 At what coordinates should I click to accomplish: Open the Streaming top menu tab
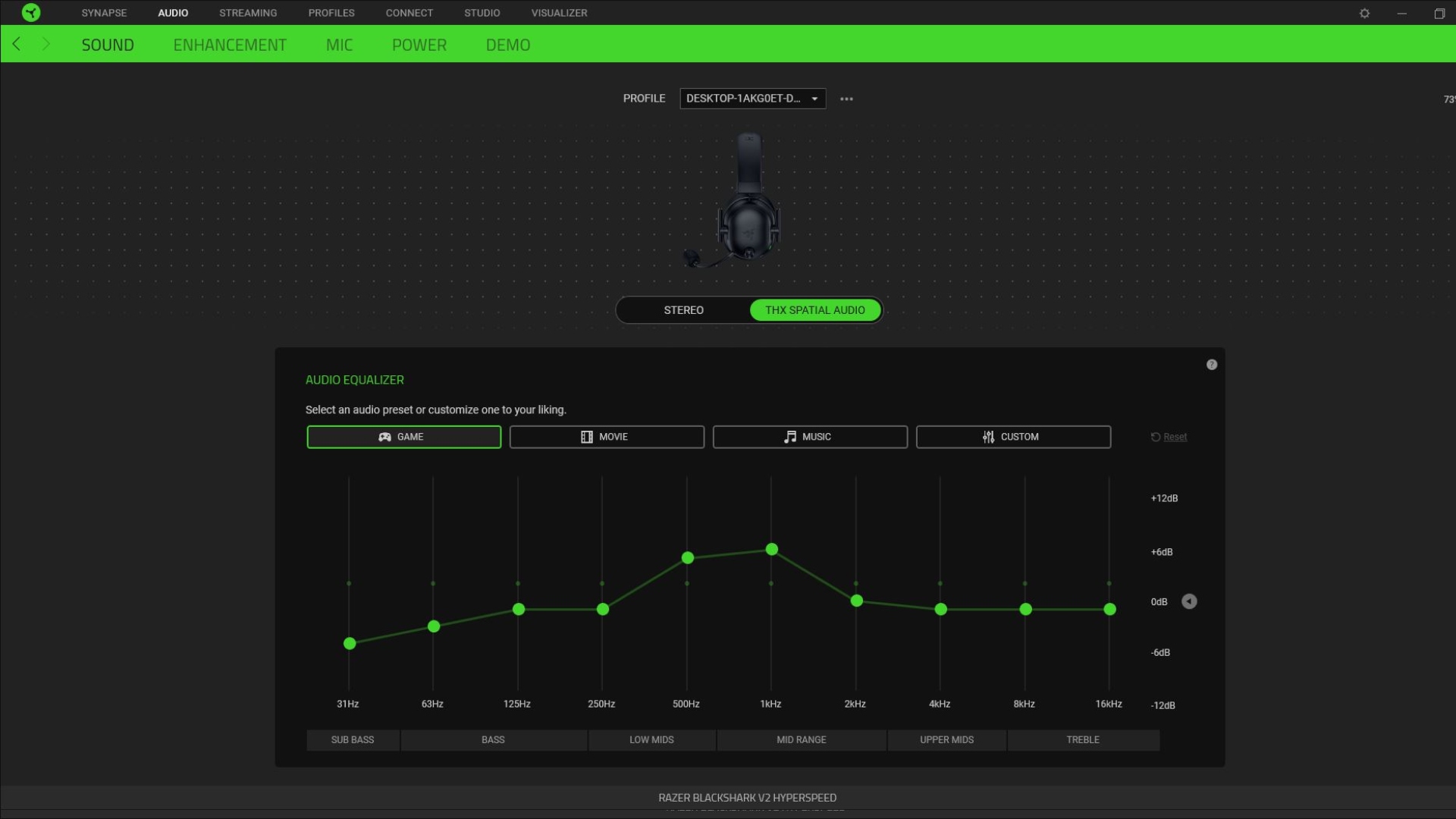coord(248,13)
